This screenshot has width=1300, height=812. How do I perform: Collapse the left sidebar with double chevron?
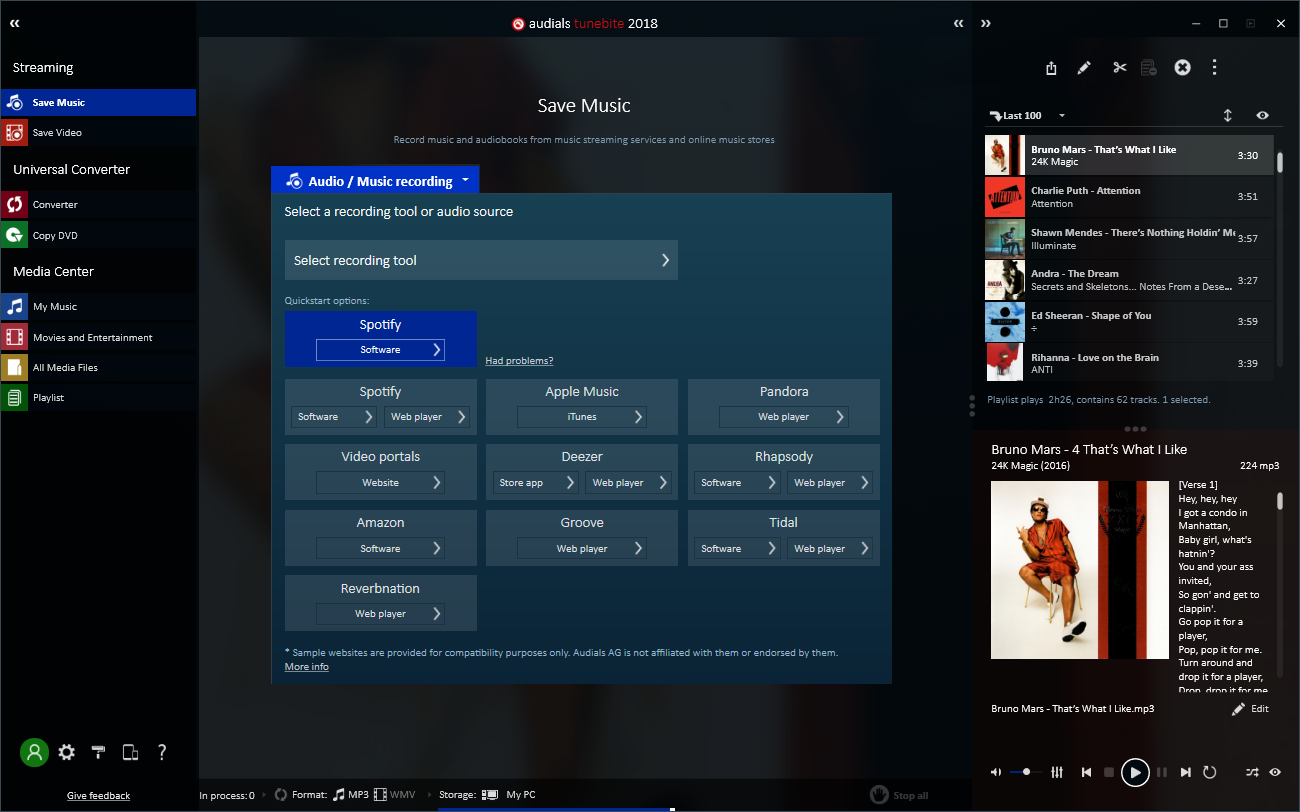click(x=15, y=23)
